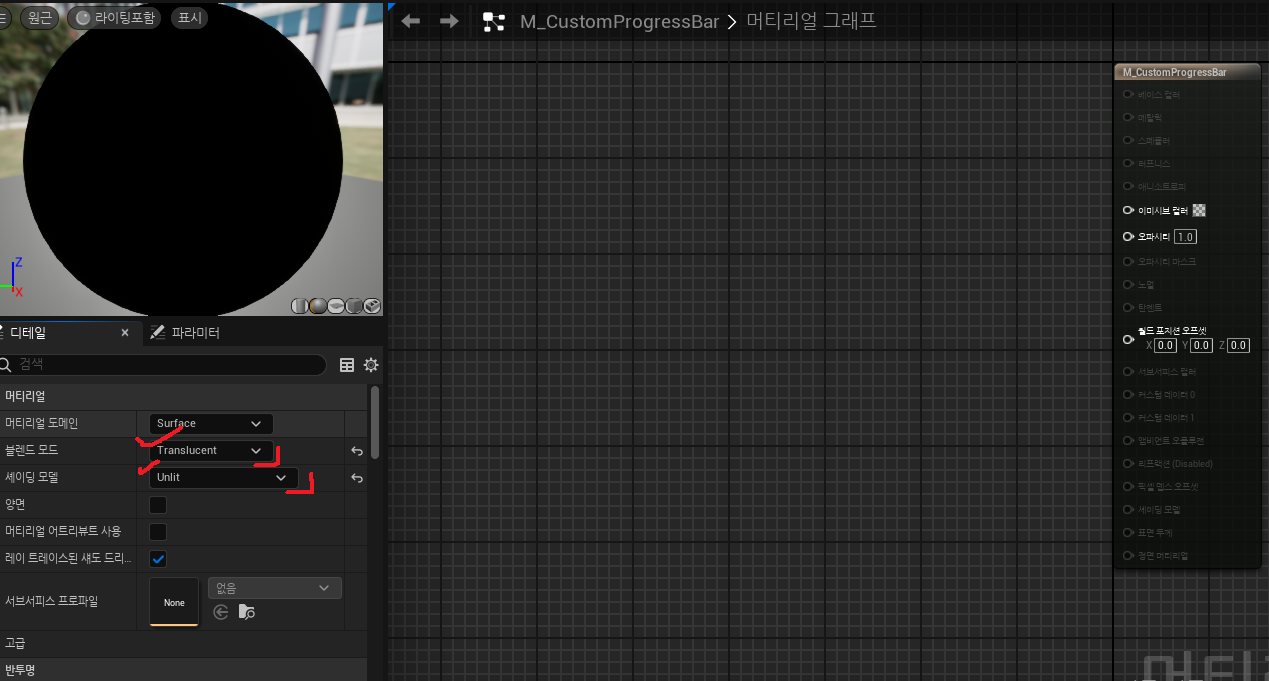Use selected asset for 서브서피스 프로파일
This screenshot has height=681, width=1269.
pos(221,612)
